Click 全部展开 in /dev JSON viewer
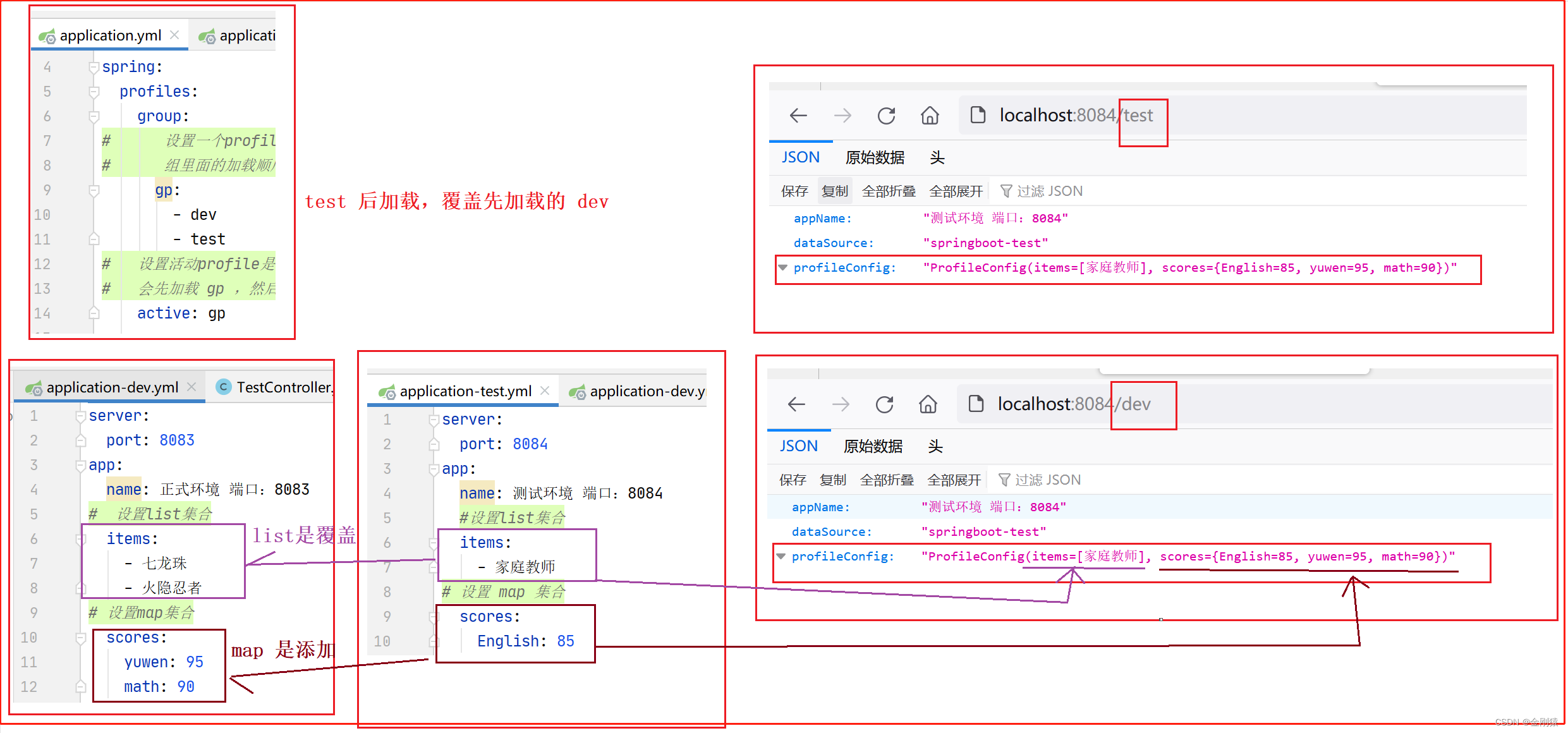 click(954, 480)
